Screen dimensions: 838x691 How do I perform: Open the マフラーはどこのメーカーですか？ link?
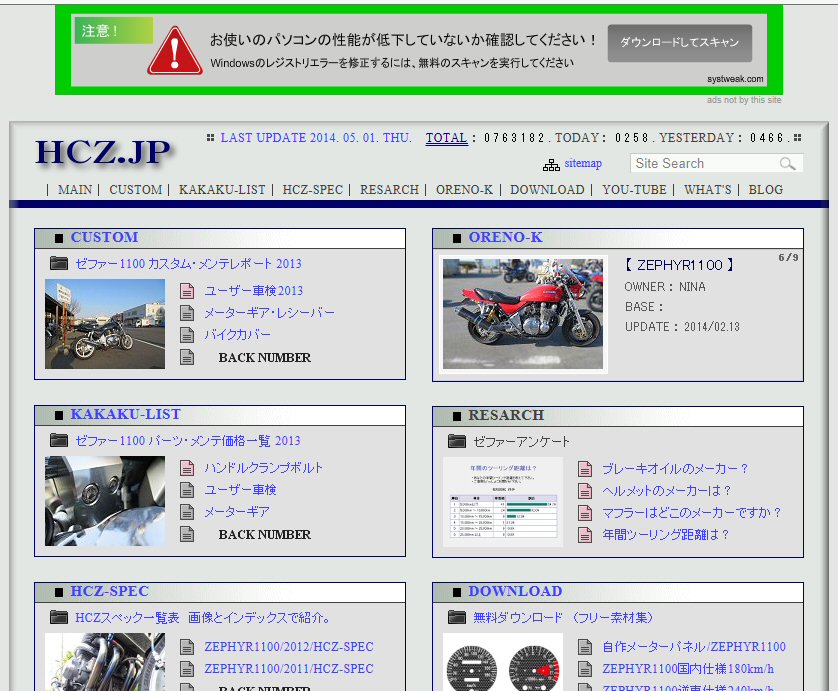pos(692,513)
